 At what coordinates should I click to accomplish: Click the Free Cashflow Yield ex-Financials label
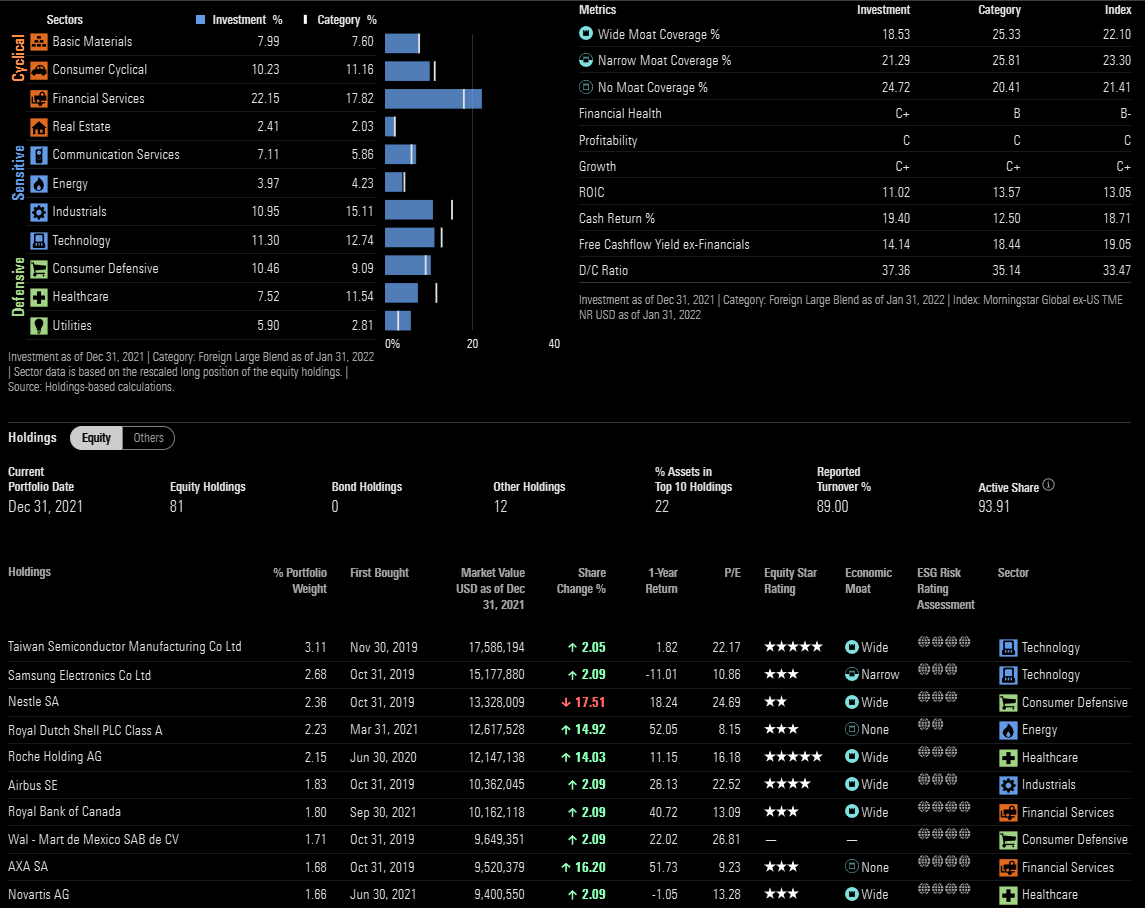pos(664,244)
